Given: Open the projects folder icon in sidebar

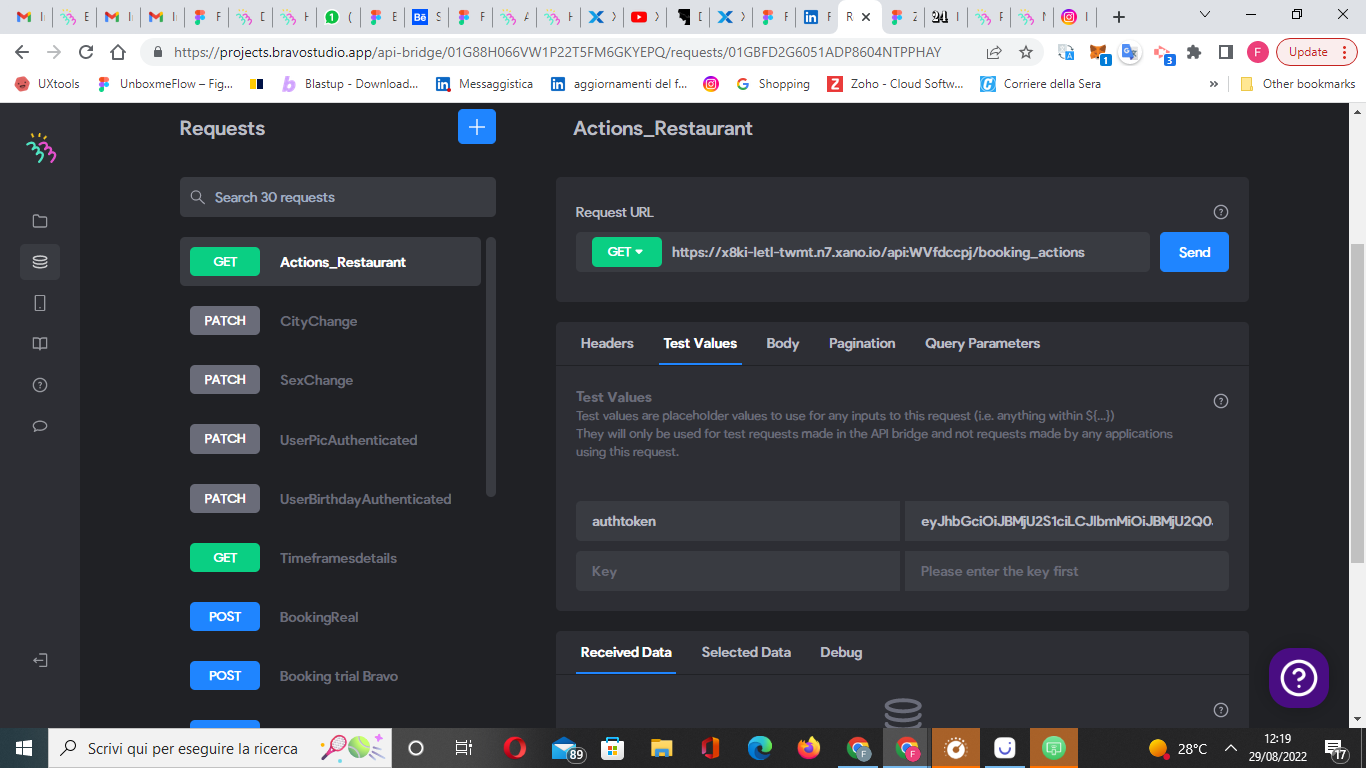Looking at the screenshot, I should coord(40,221).
